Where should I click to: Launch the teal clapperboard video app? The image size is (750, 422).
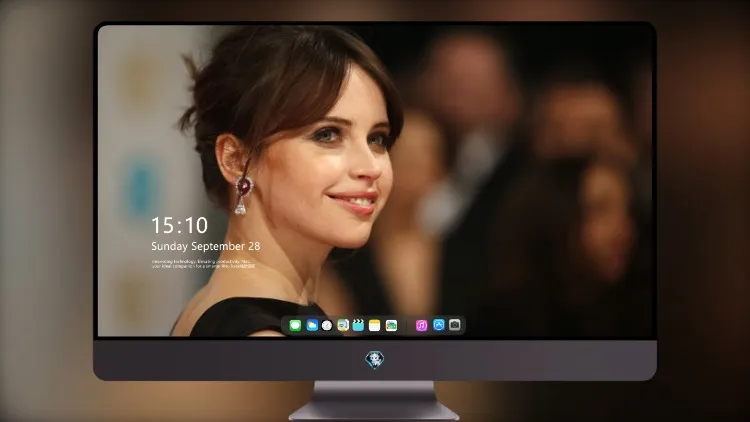point(358,325)
